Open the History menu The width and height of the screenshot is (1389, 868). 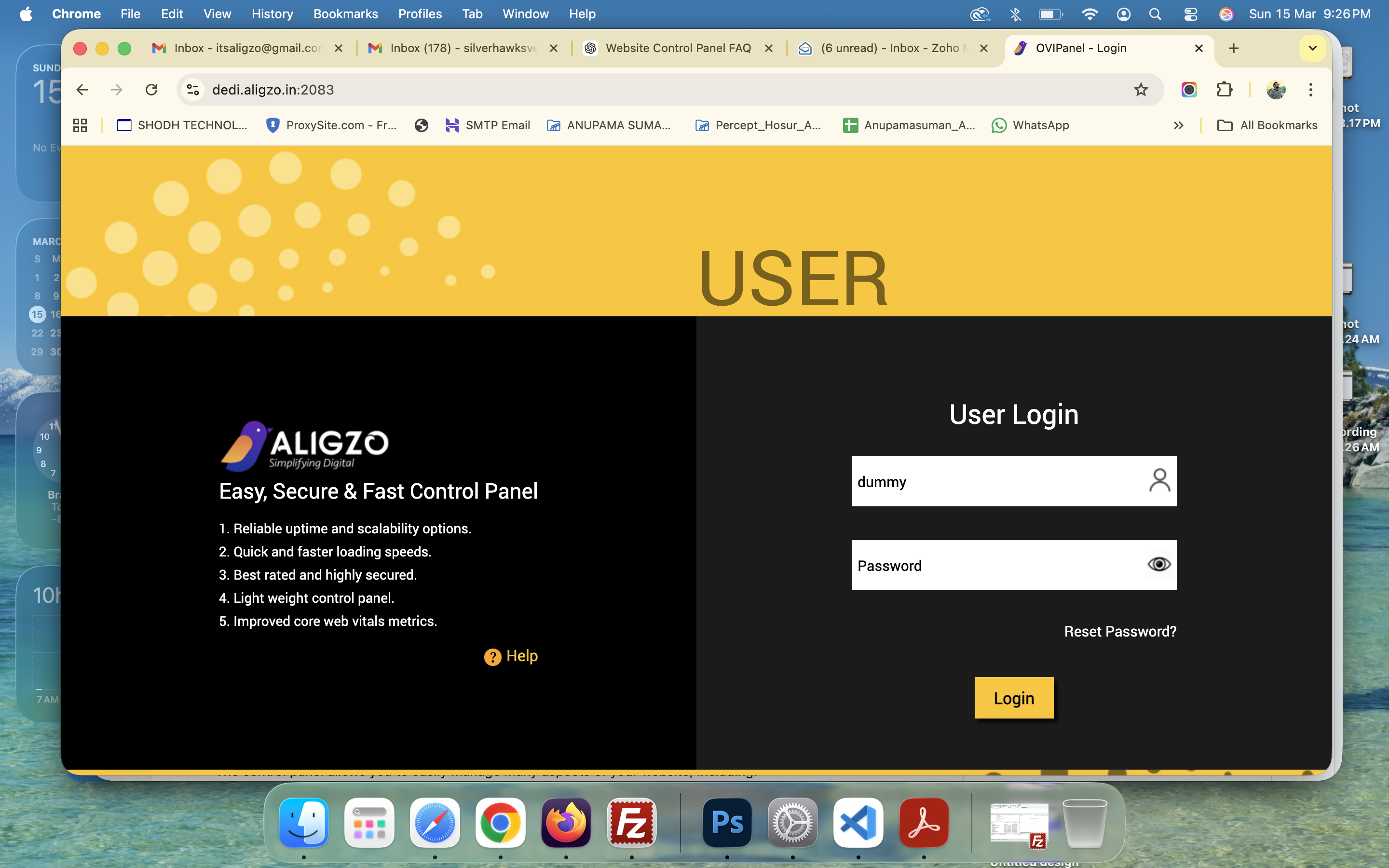click(x=272, y=14)
